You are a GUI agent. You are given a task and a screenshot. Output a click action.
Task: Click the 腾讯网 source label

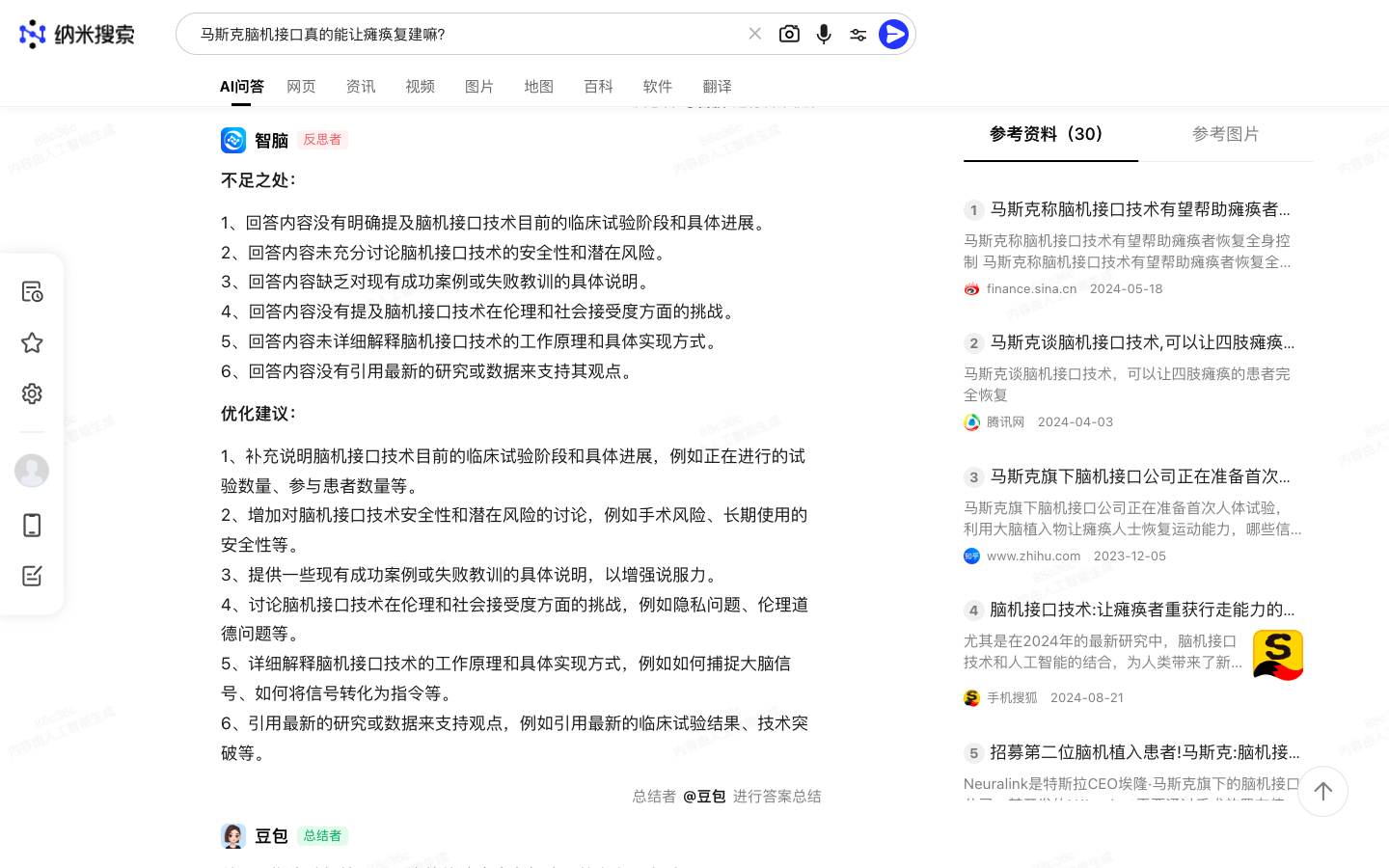point(1005,422)
